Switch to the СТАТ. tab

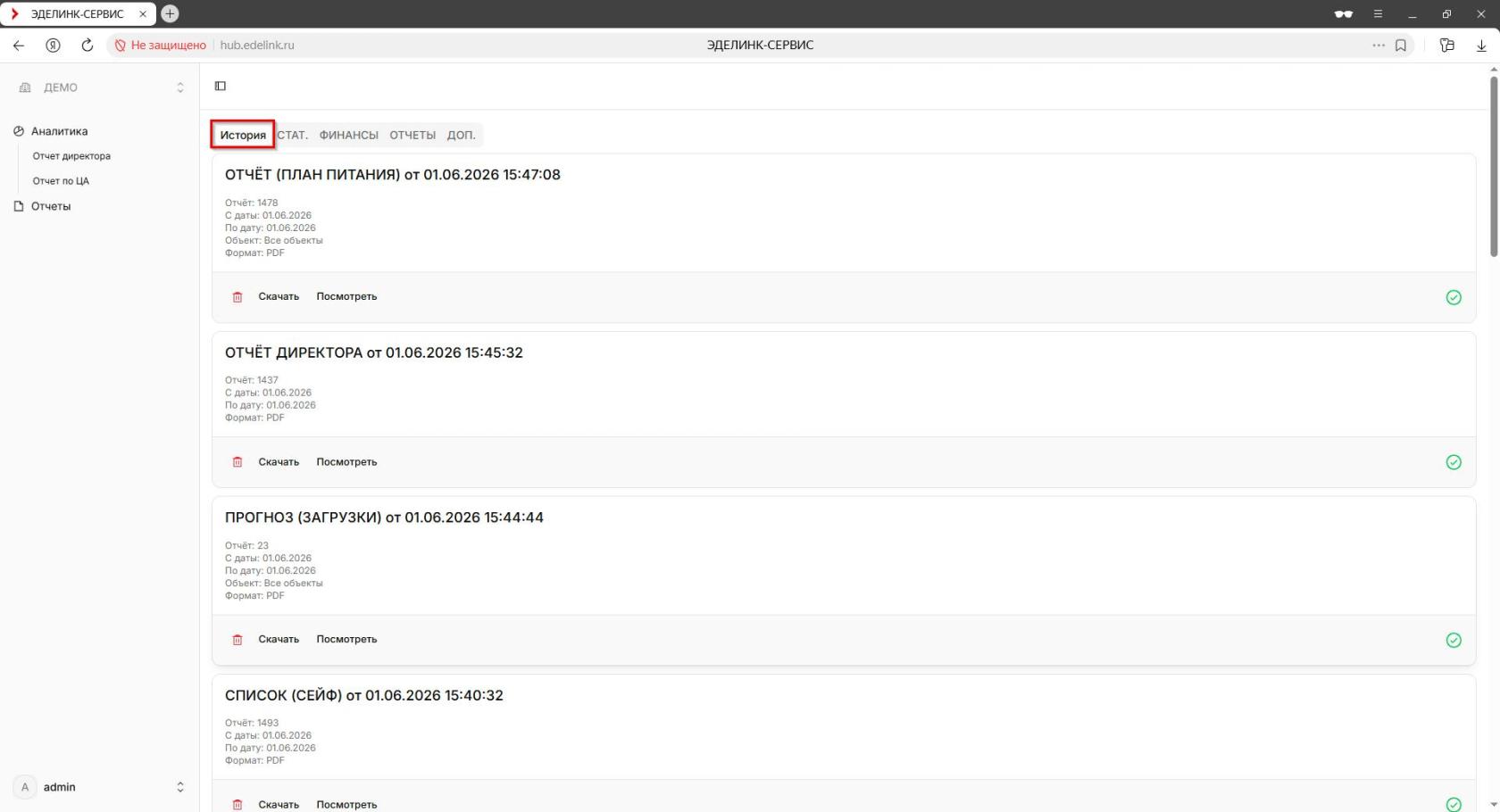tap(292, 135)
